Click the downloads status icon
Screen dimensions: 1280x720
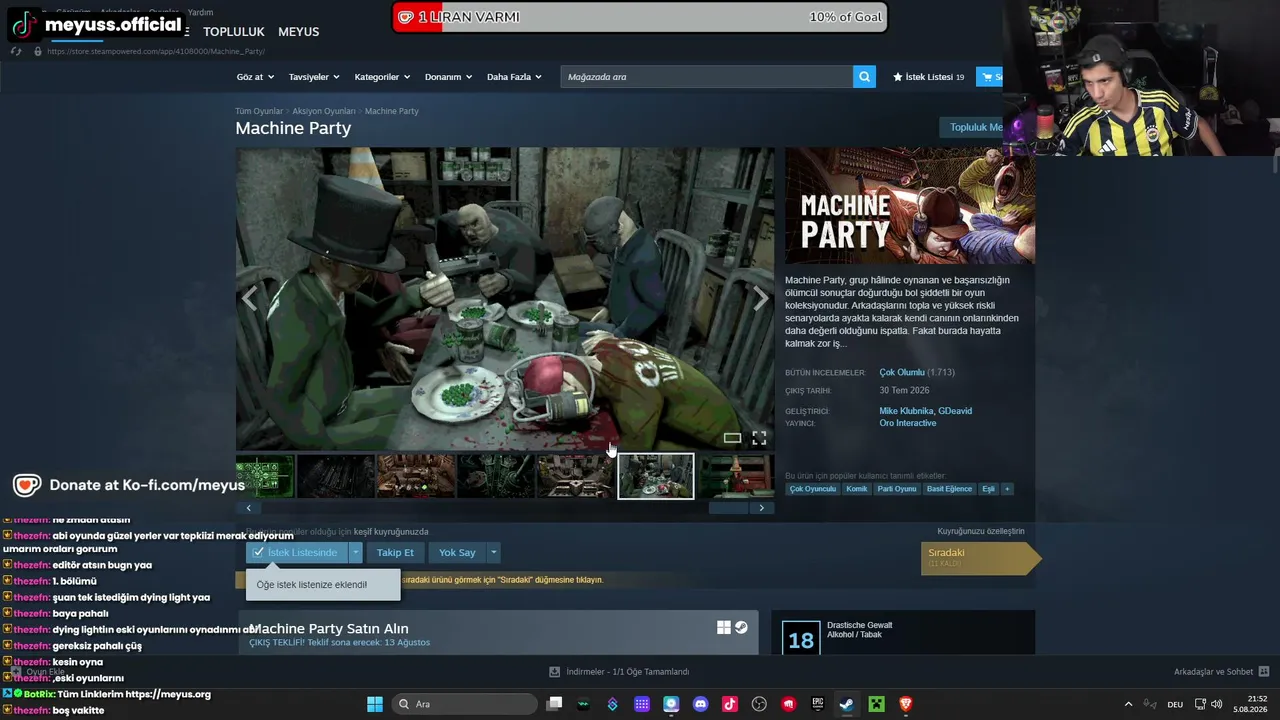click(x=555, y=672)
